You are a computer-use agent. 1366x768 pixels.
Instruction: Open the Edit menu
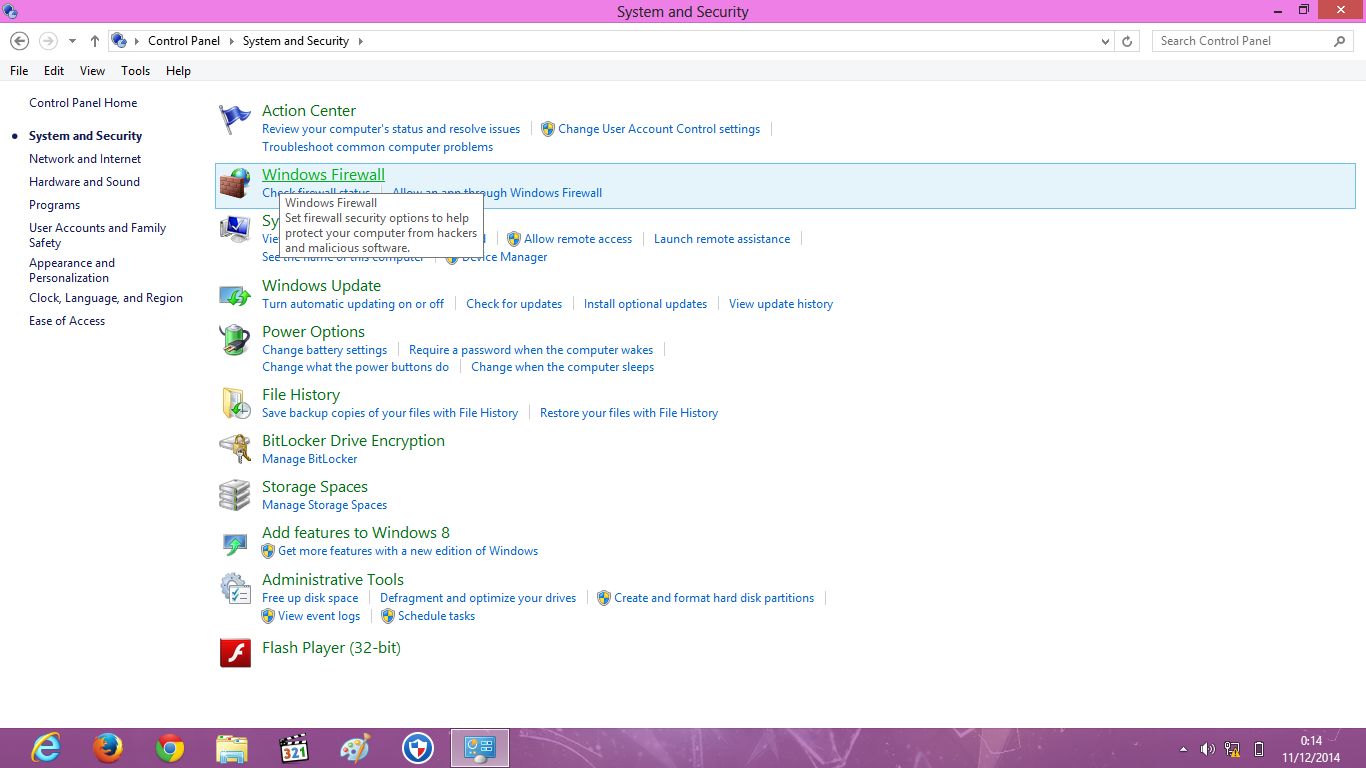(x=54, y=71)
